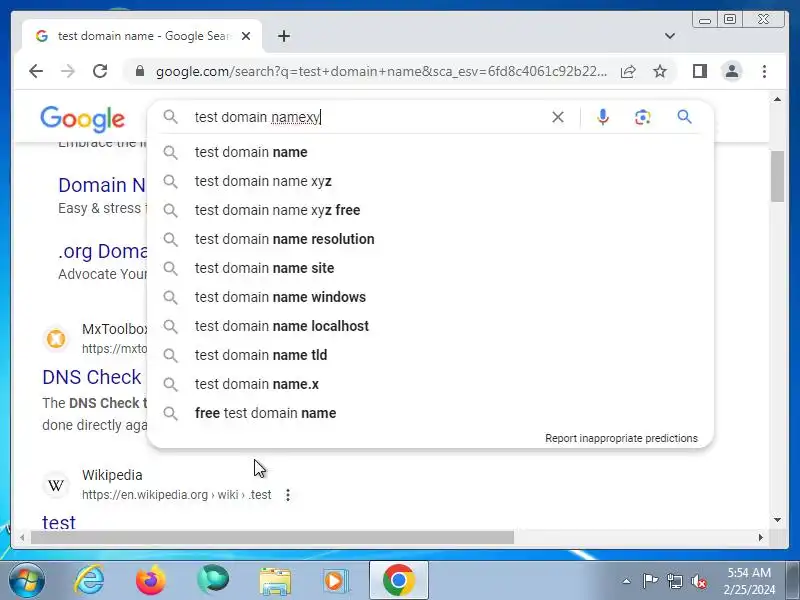The image size is (800, 600).
Task: Share this page via the share icon
Action: pyautogui.click(x=628, y=71)
